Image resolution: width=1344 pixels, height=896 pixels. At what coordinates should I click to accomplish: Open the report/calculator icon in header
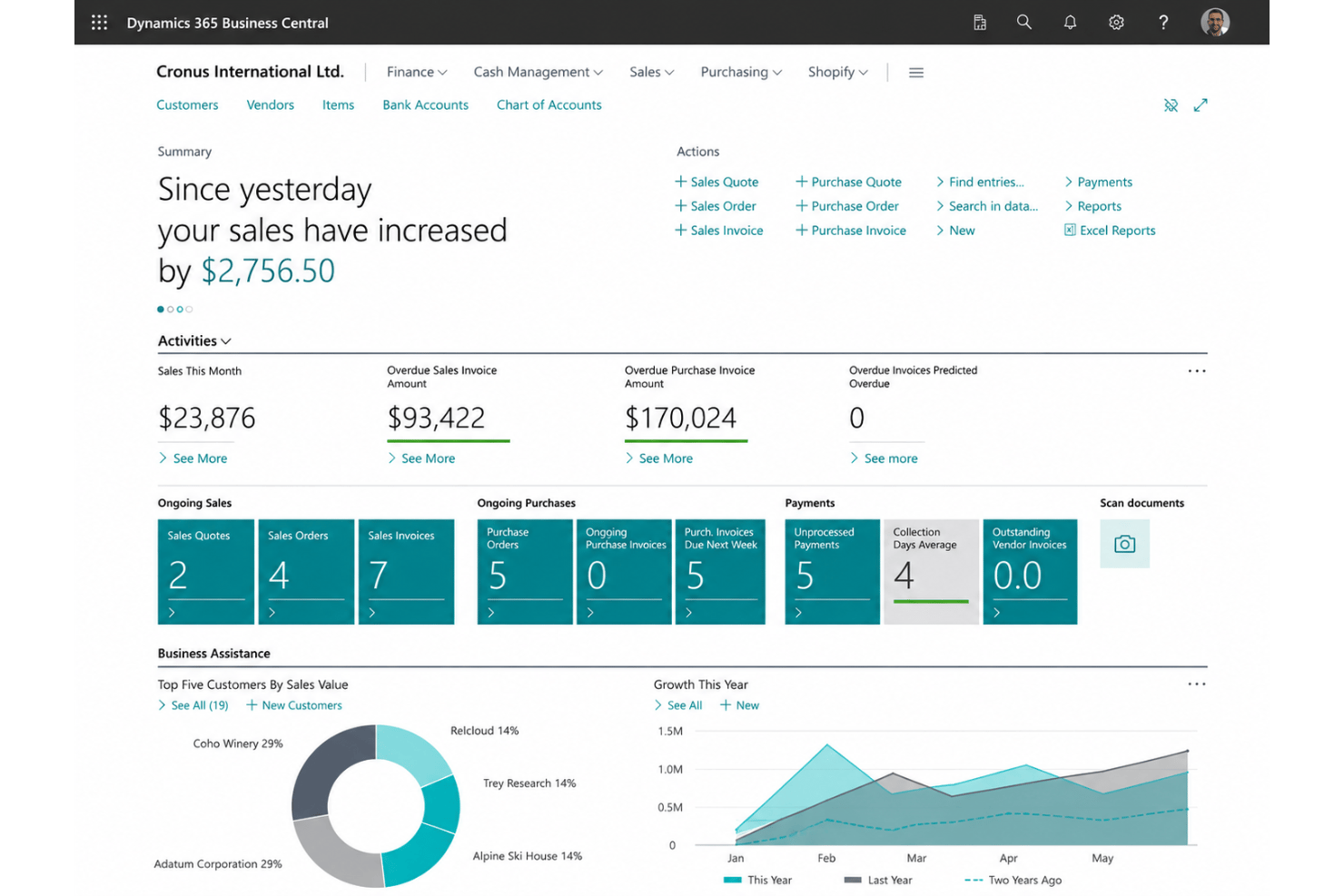tap(980, 23)
